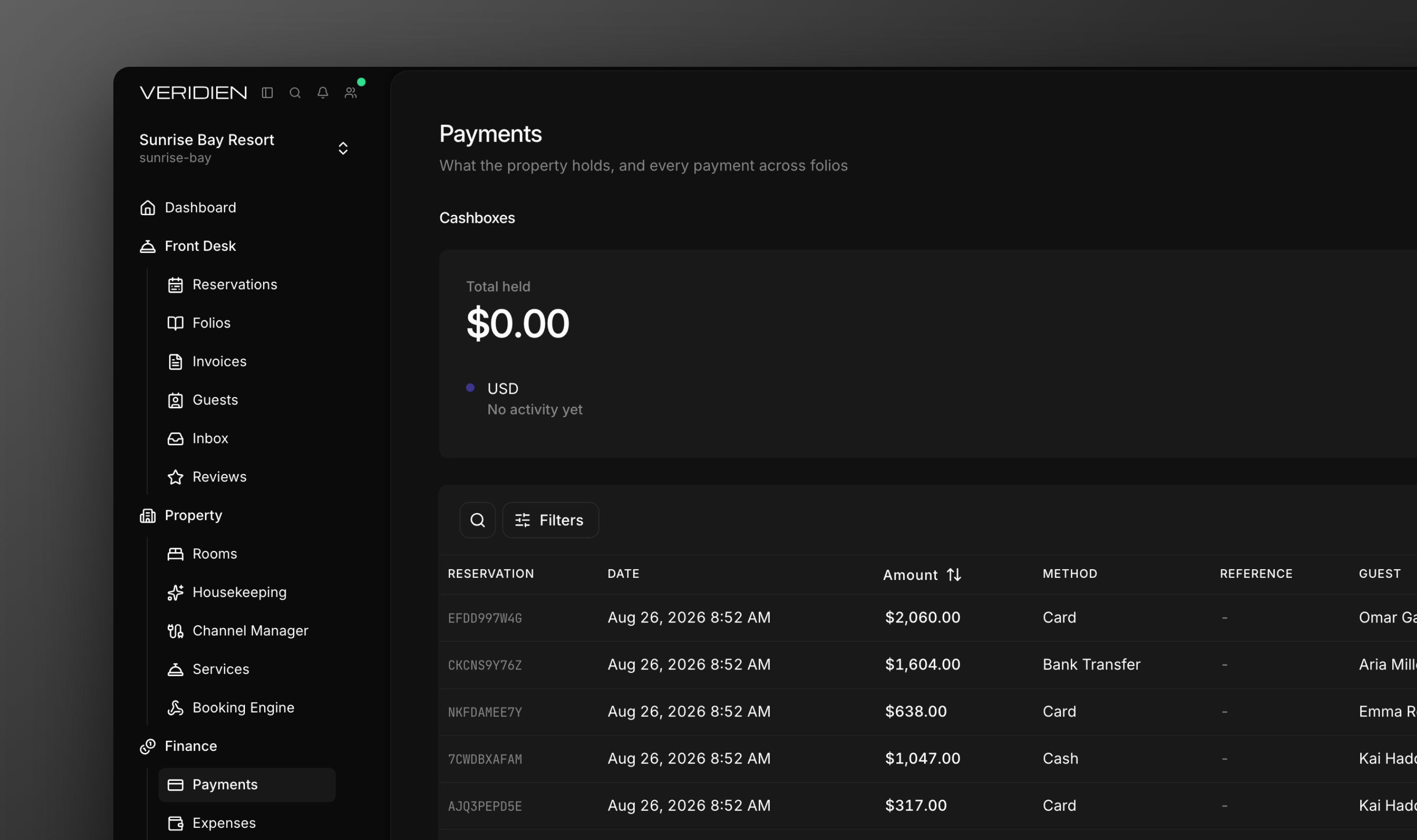Click the Property building icon
This screenshot has height=840, width=1417.
tap(148, 516)
